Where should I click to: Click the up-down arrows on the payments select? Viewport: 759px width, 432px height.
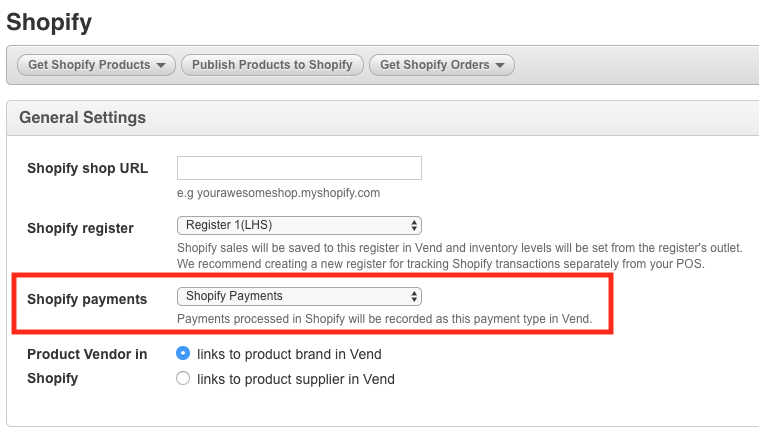tap(414, 296)
